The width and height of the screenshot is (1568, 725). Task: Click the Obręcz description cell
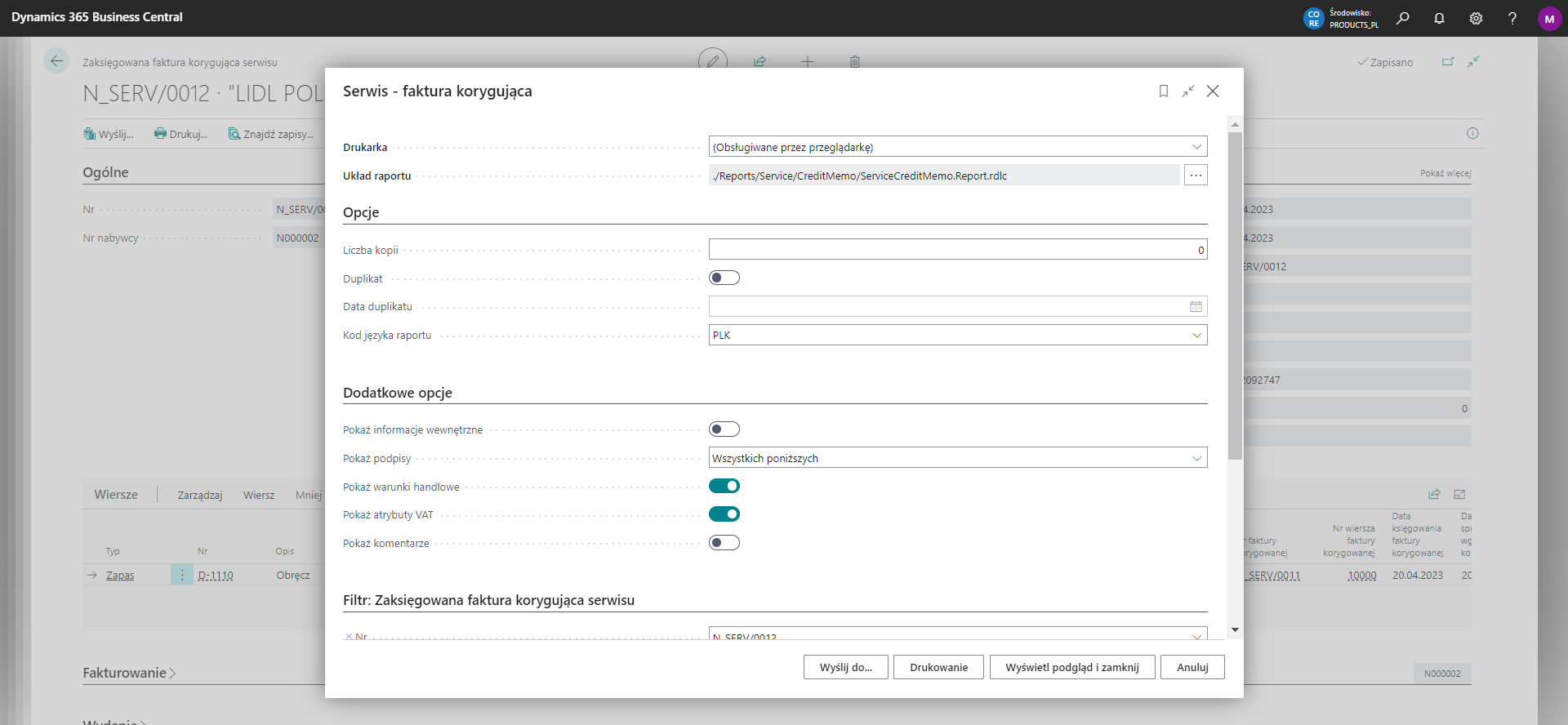[x=293, y=575]
